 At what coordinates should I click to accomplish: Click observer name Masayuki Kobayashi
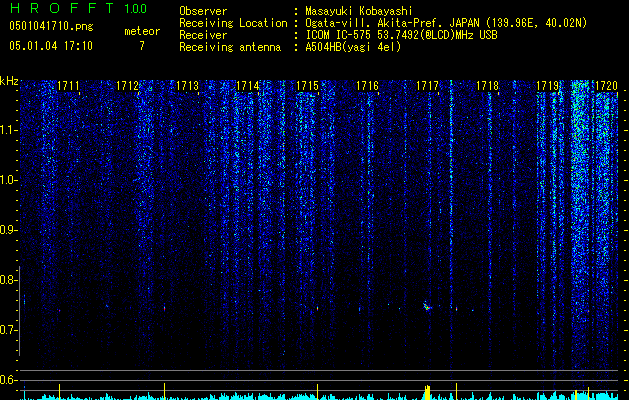(359, 11)
